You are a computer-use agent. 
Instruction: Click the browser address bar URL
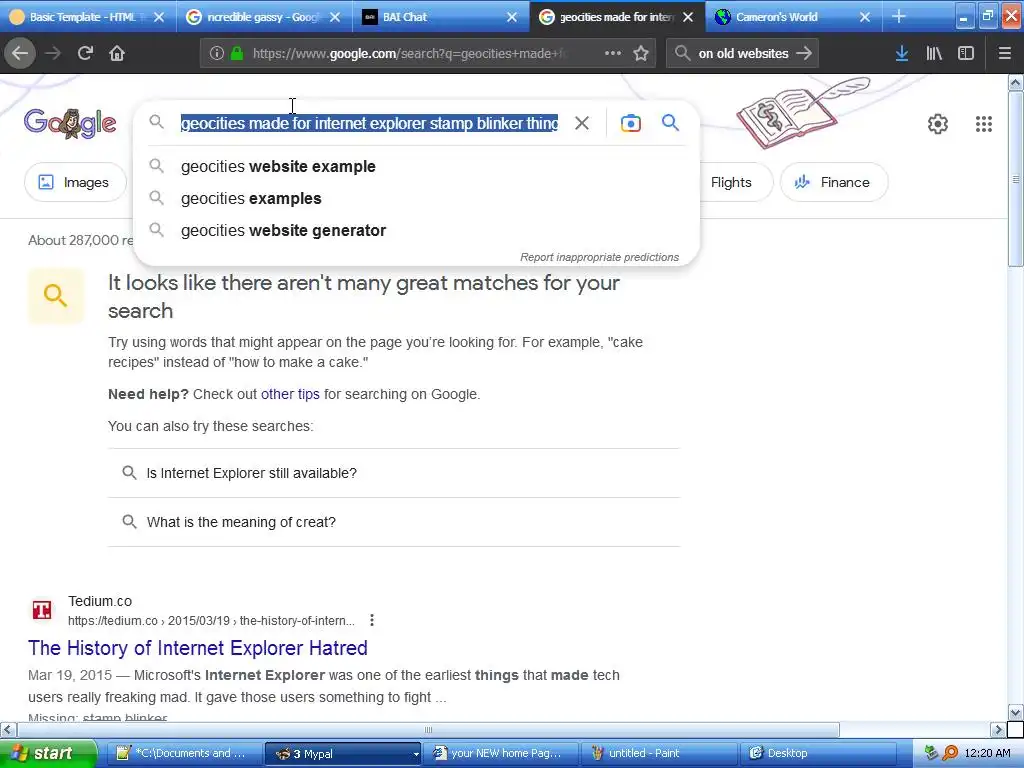(x=410, y=54)
